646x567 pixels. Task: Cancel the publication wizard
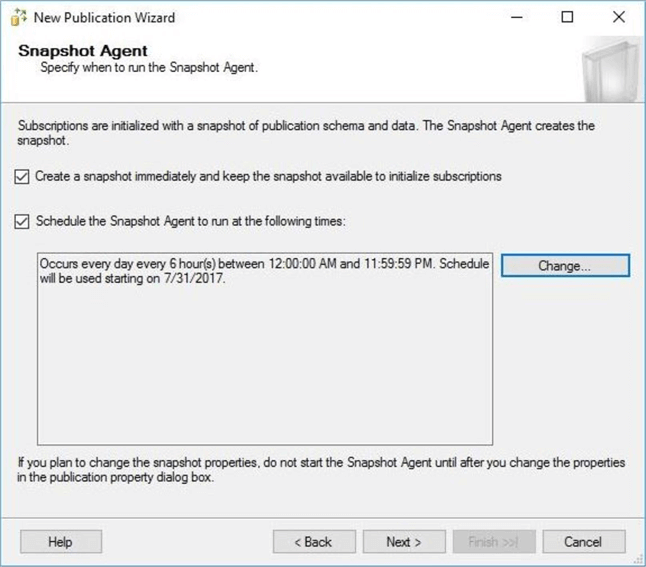click(x=582, y=542)
